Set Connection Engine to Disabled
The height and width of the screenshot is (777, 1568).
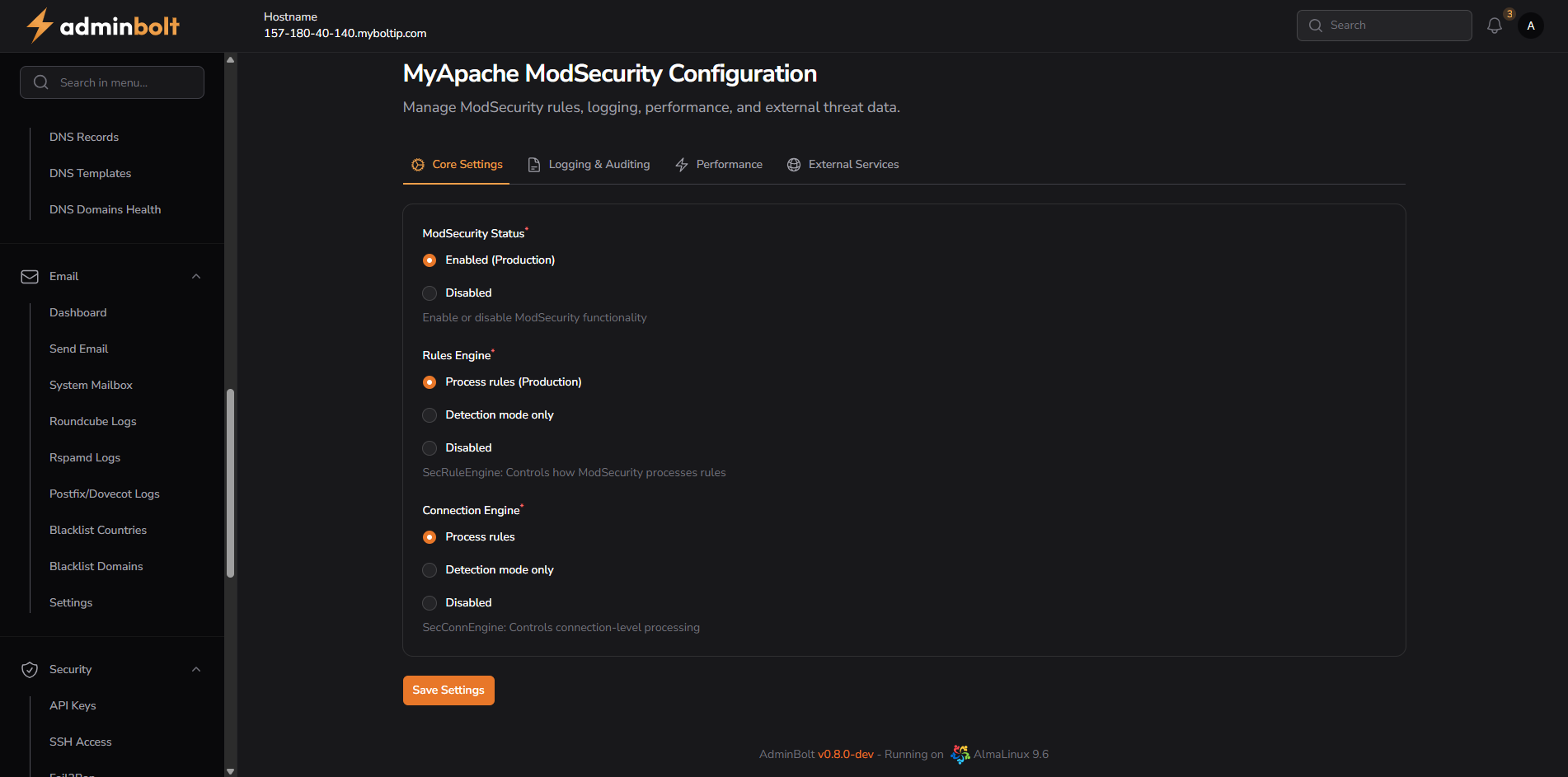[x=430, y=602]
